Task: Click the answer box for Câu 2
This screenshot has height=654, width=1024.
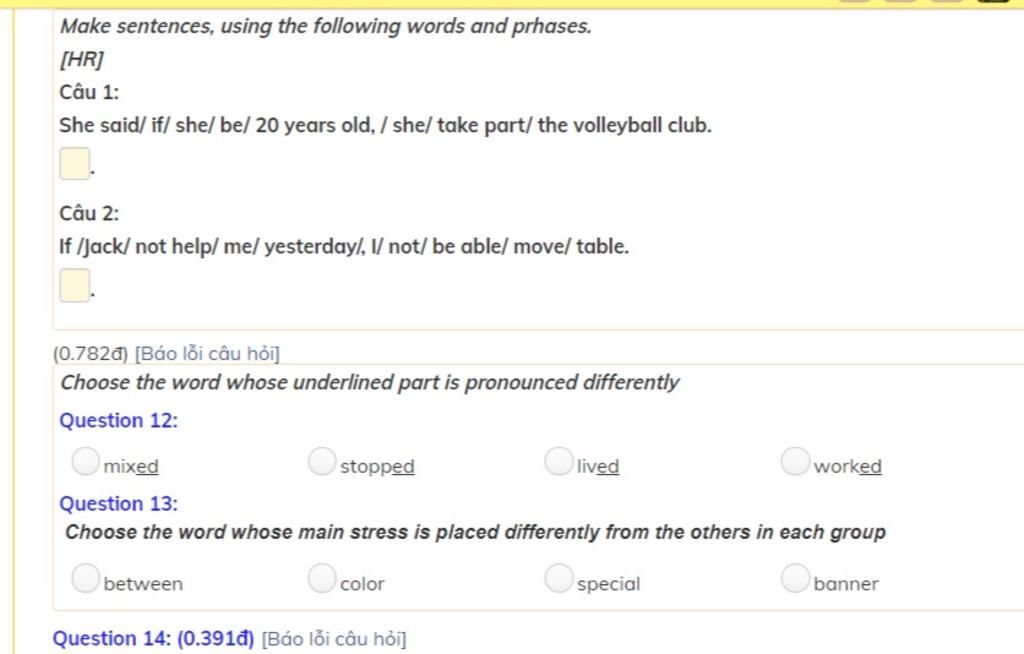Action: pos(74,286)
